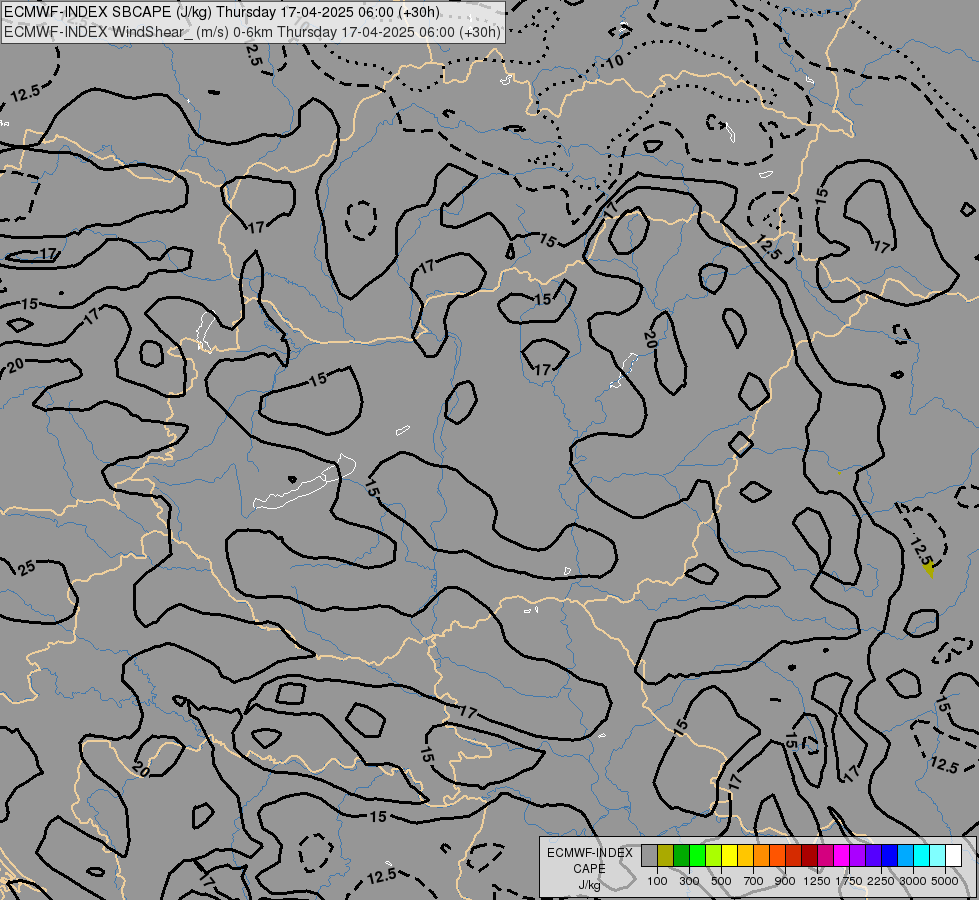
Task: Pick the dark maroon legend swatch
Action: 809,856
